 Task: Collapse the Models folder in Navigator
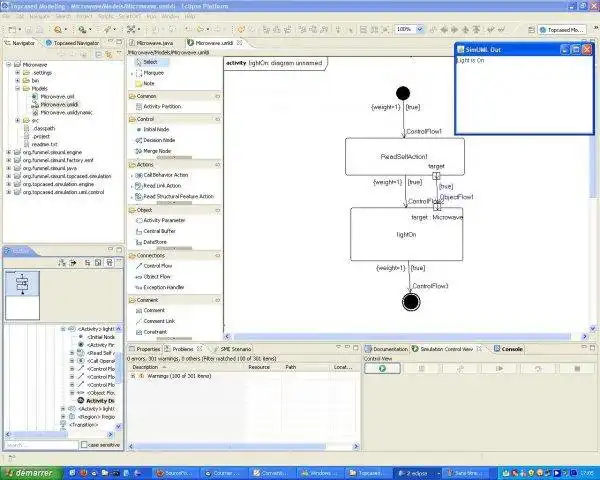[x=16, y=88]
